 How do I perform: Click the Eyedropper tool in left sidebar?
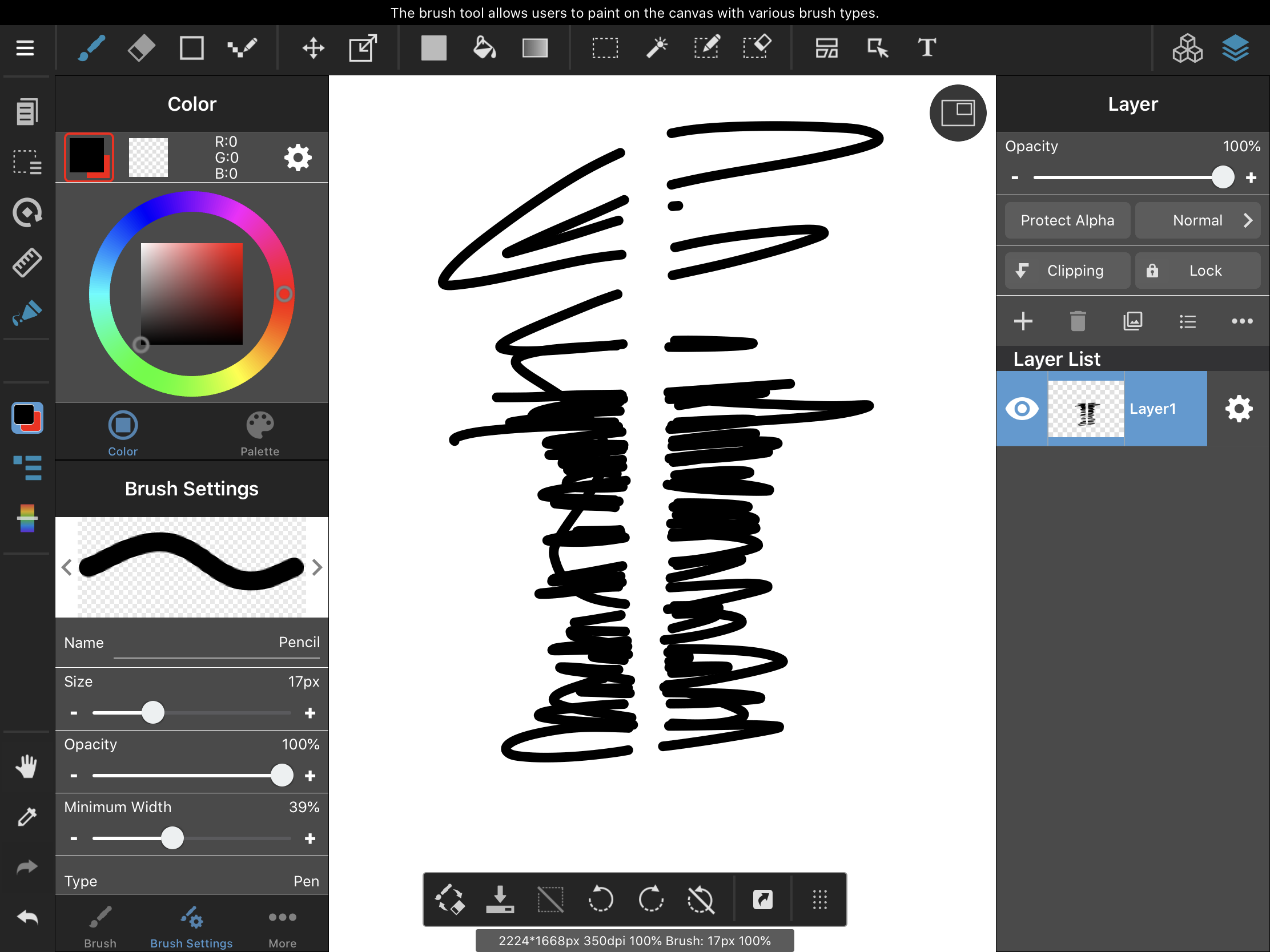pyautogui.click(x=26, y=817)
